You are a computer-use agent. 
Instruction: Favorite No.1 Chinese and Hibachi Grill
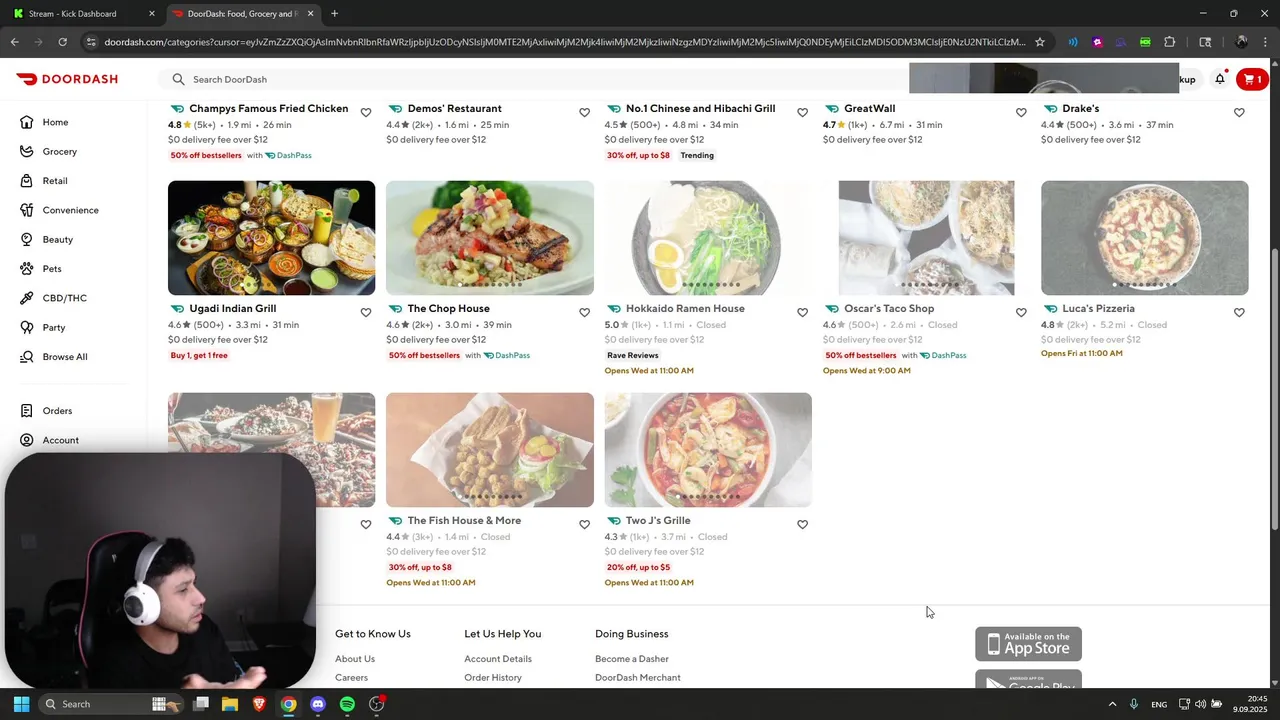pyautogui.click(x=802, y=113)
